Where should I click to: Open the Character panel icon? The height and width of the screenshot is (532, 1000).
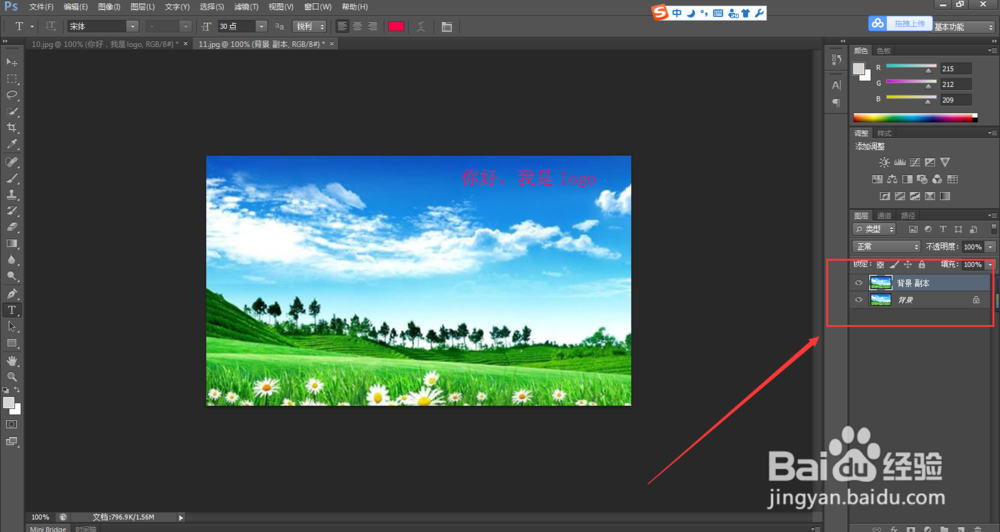836,85
